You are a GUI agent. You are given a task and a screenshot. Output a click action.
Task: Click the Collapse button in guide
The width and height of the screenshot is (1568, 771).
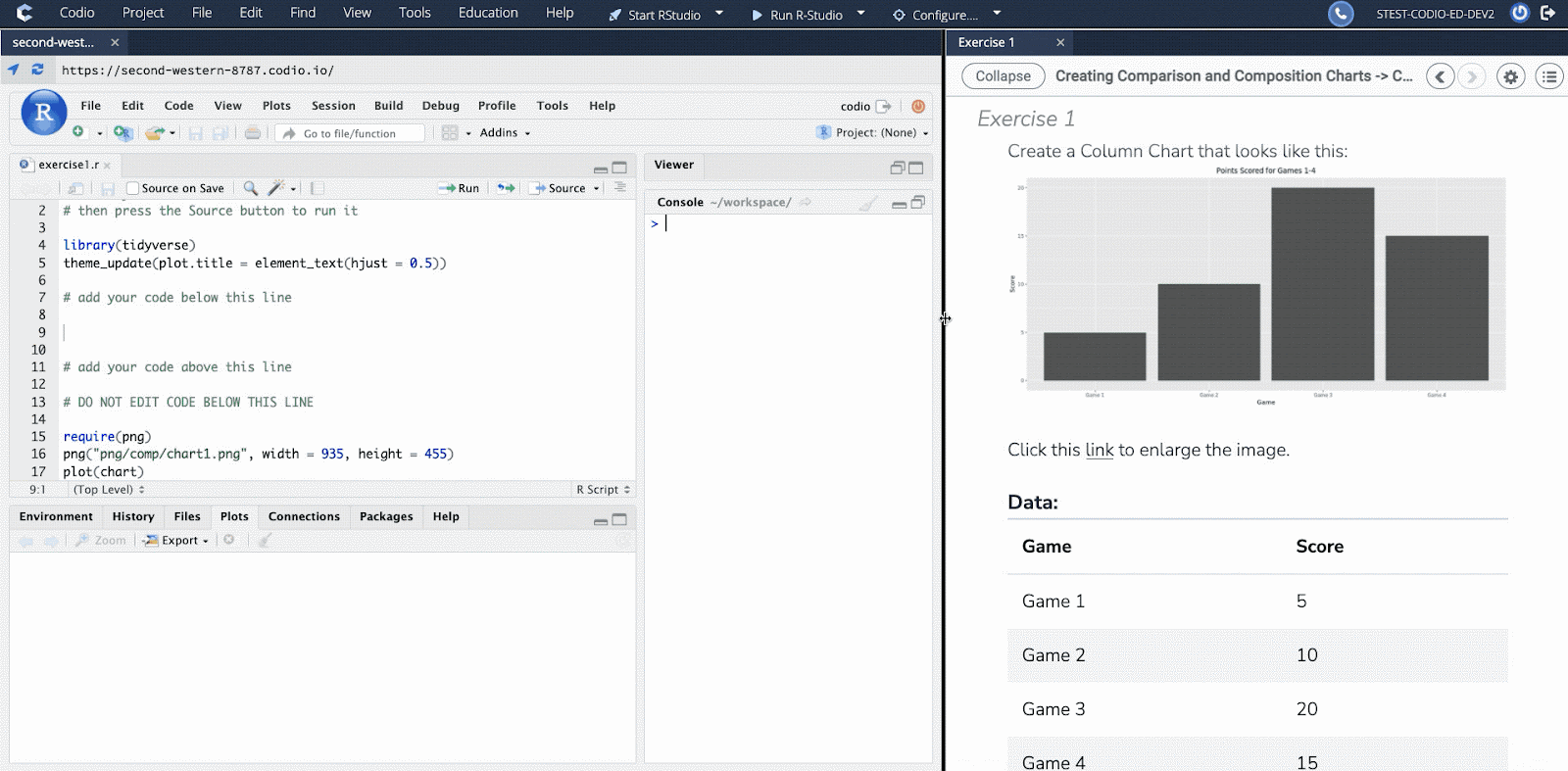coord(1003,76)
